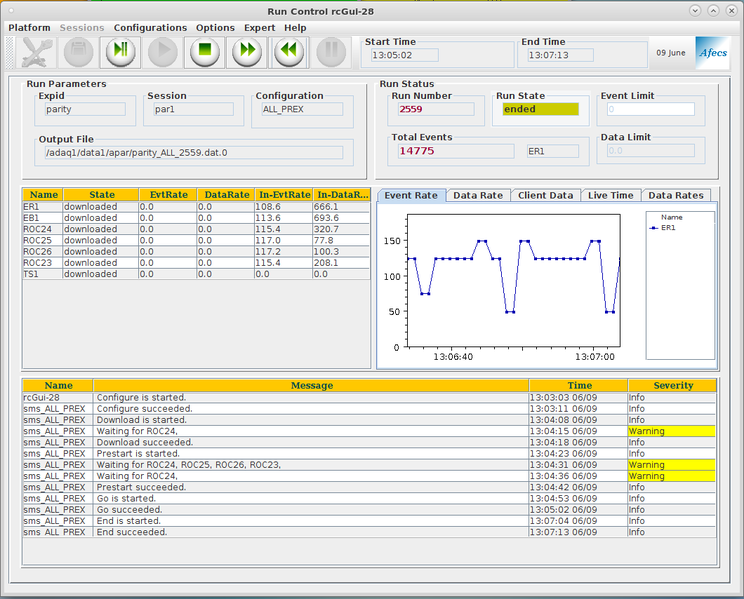Click the Message column header in log table
The image size is (744, 599).
[311, 385]
